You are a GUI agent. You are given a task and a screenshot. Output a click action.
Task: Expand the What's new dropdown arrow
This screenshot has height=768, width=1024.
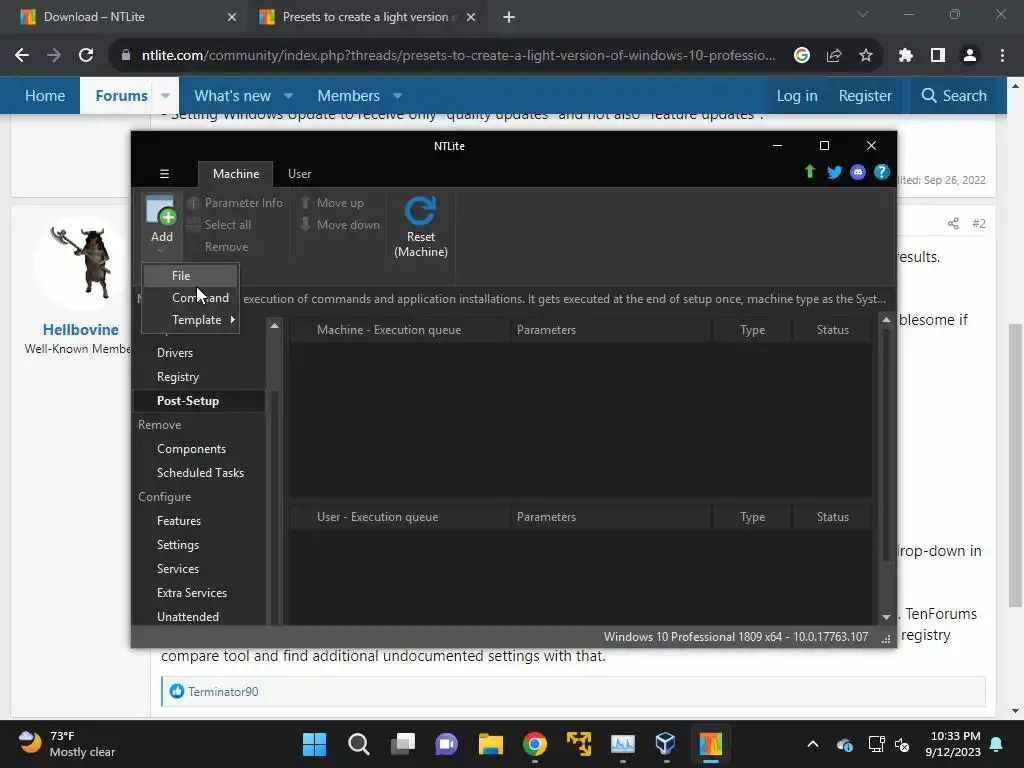point(288,96)
